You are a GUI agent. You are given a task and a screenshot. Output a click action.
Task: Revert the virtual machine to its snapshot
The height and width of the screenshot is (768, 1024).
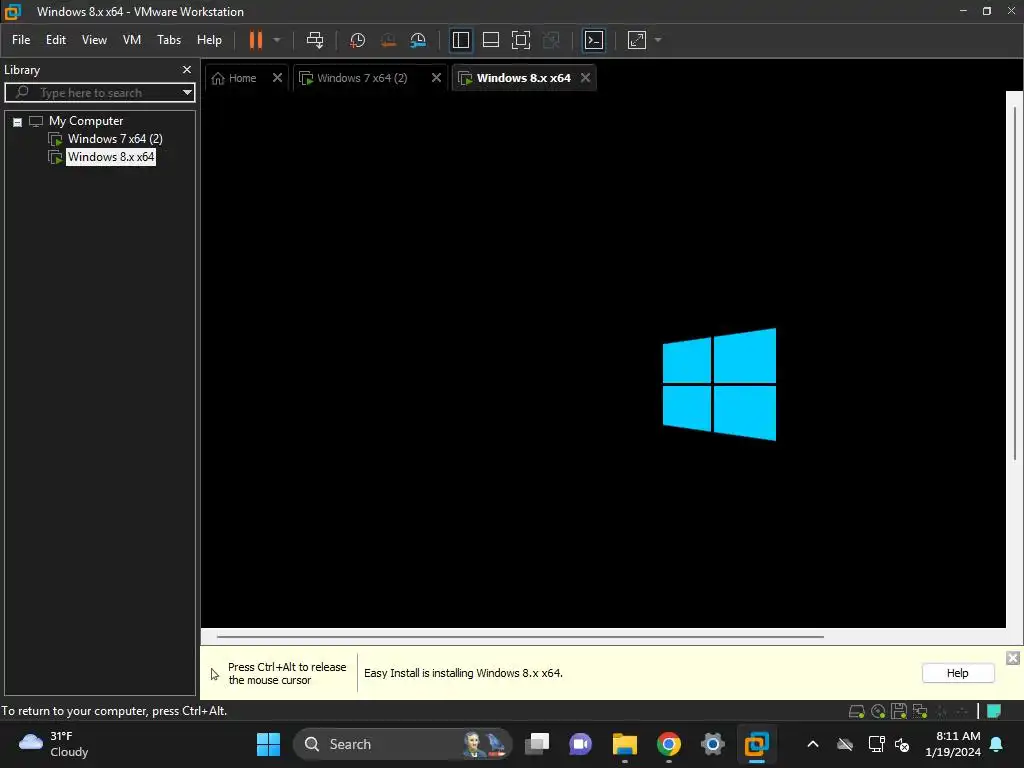[388, 40]
